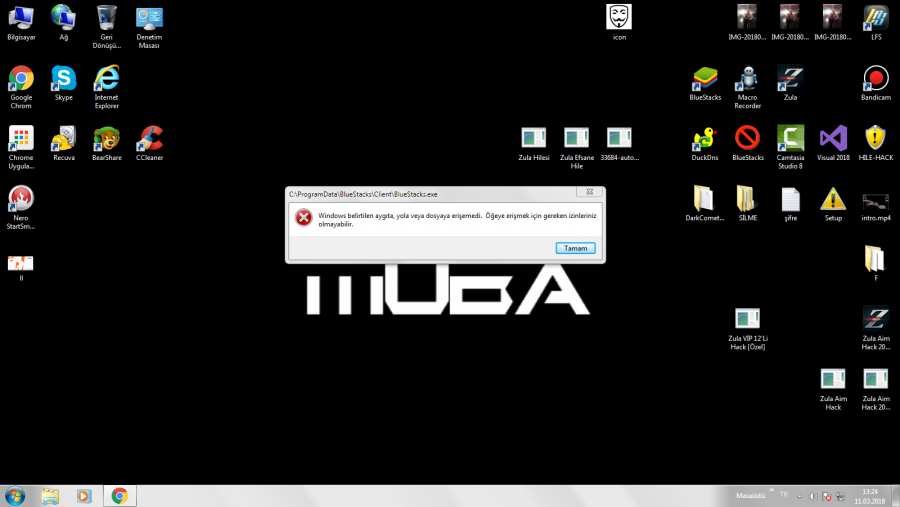Select the Google Chrome desktop shortcut

pyautogui.click(x=21, y=87)
